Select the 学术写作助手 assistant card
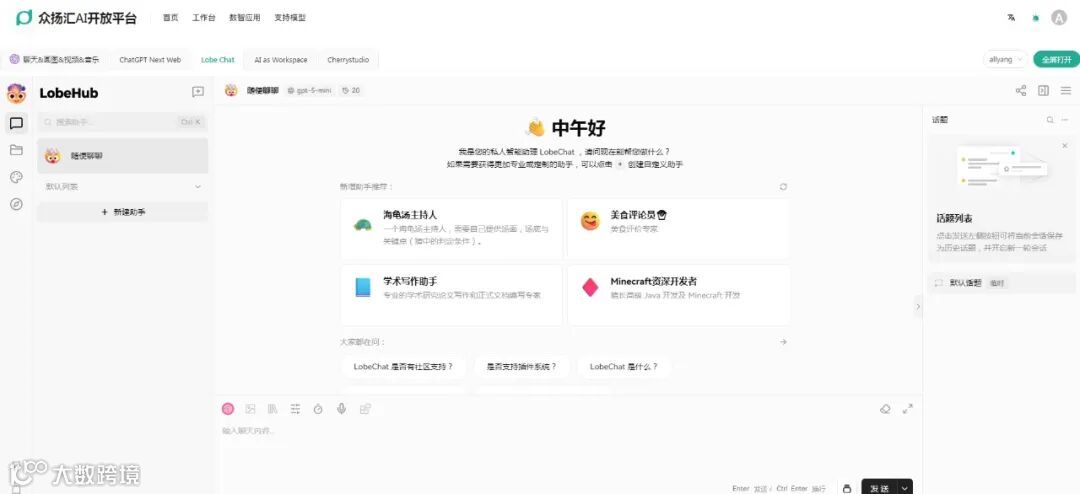 coord(451,295)
